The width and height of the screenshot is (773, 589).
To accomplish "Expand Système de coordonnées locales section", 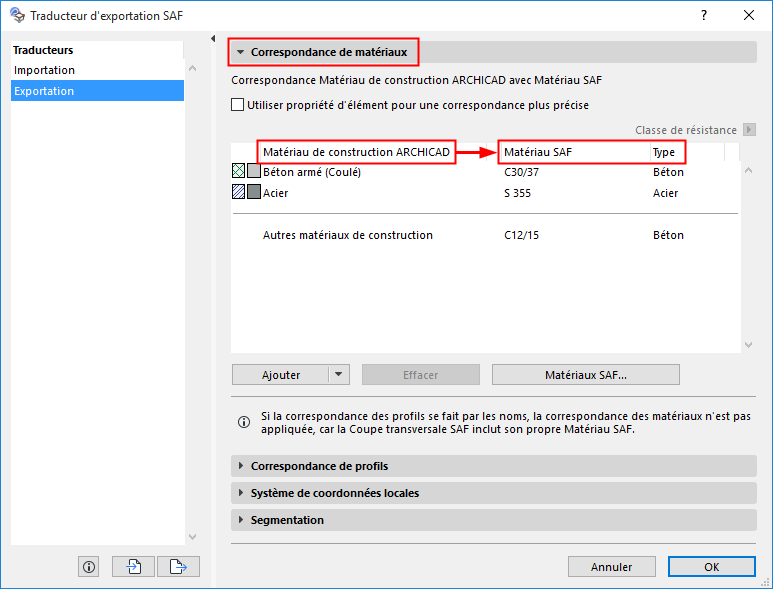I will [241, 493].
